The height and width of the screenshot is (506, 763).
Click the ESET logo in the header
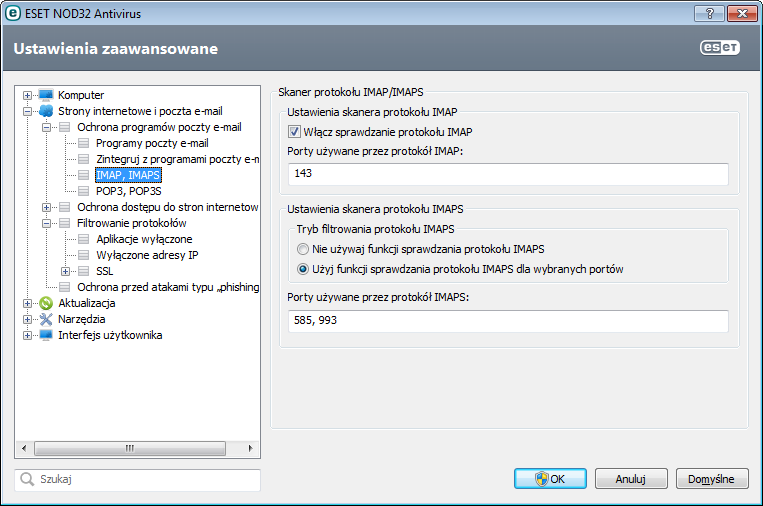(720, 47)
